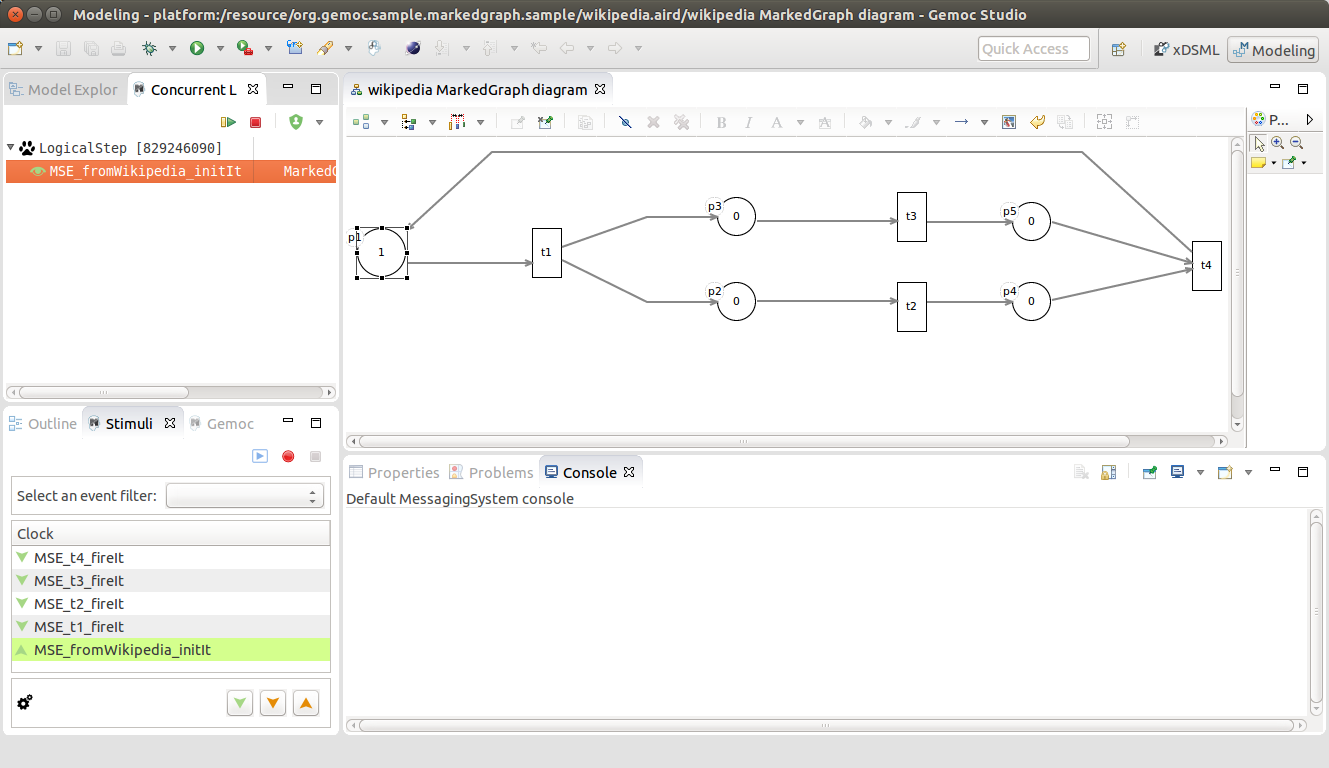Click the red stop button in Concurrent panel
The height and width of the screenshot is (768, 1329).
click(255, 122)
